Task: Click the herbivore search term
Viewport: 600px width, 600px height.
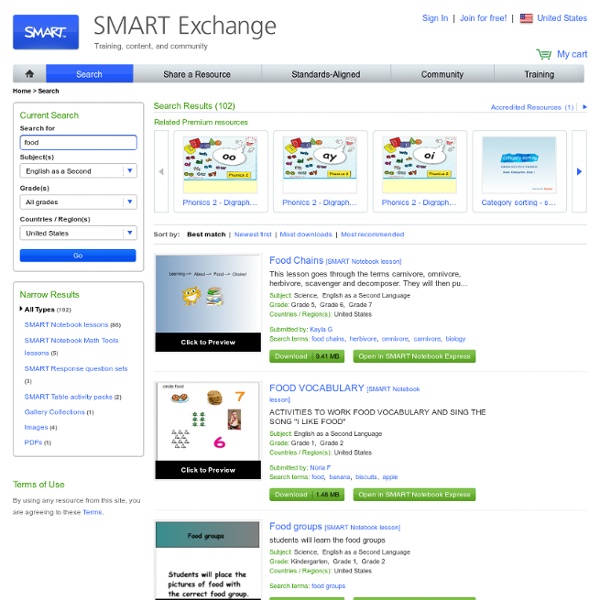Action: [x=363, y=339]
